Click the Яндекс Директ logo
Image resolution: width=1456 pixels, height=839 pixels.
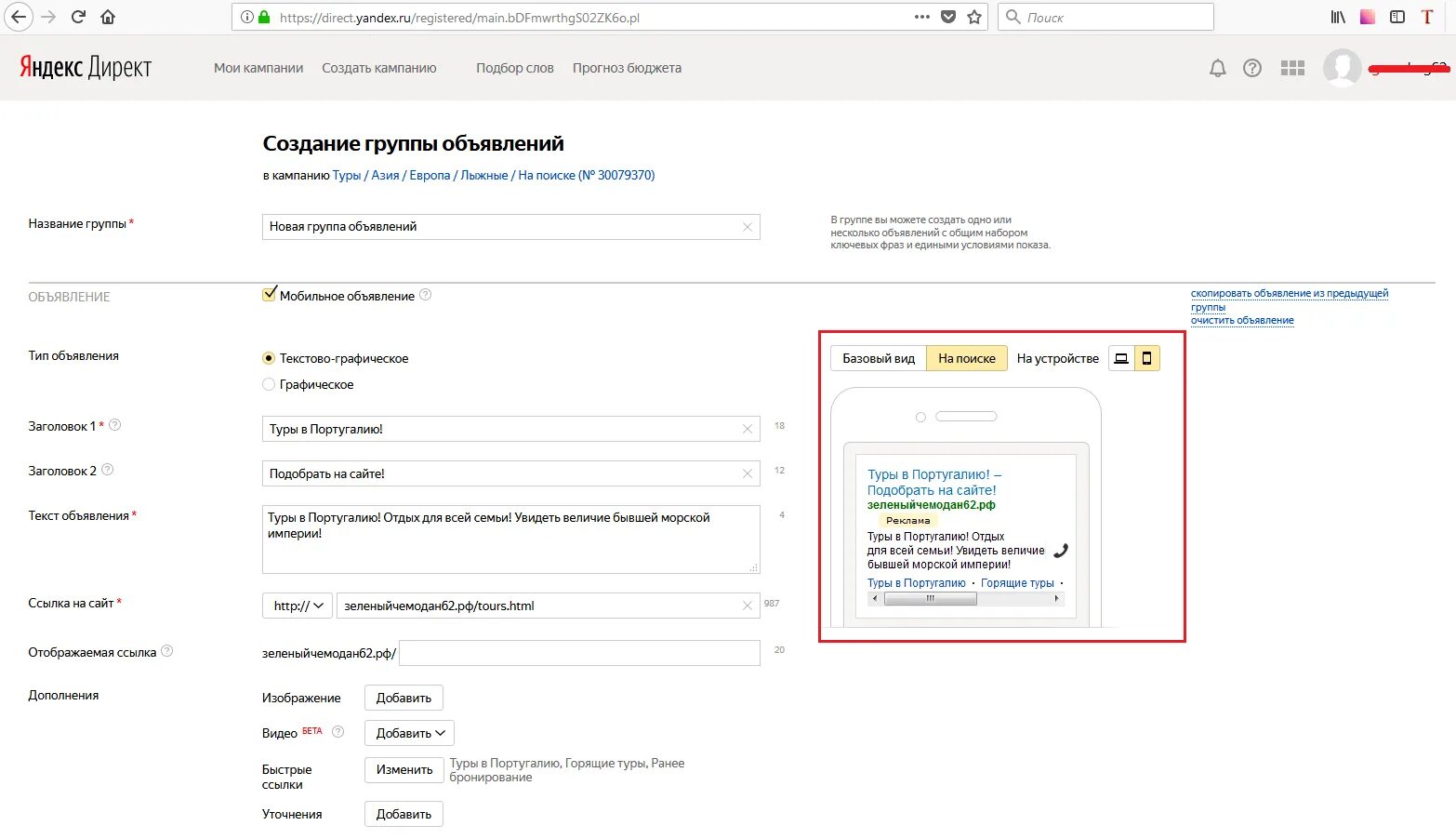pyautogui.click(x=86, y=67)
